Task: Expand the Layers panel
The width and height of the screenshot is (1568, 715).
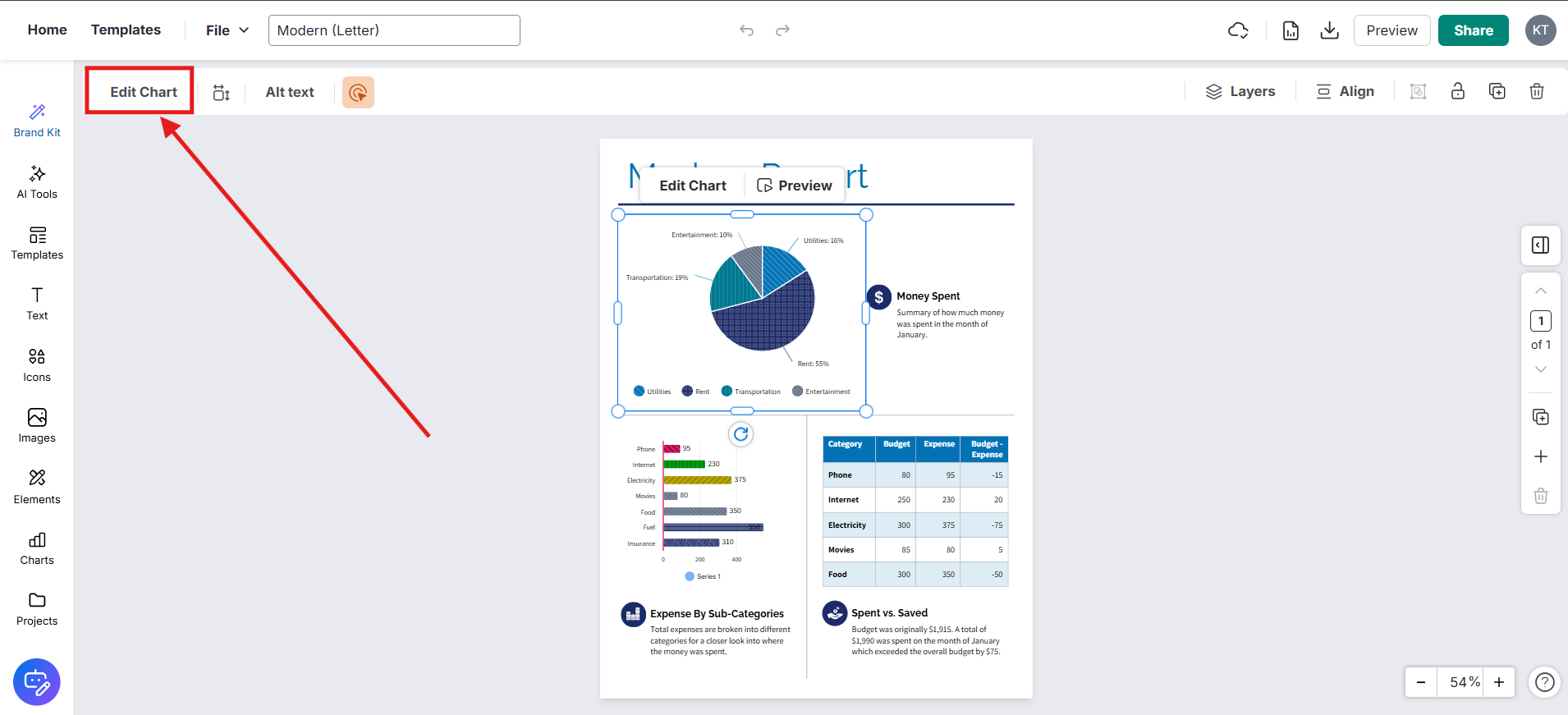Action: (x=1240, y=92)
